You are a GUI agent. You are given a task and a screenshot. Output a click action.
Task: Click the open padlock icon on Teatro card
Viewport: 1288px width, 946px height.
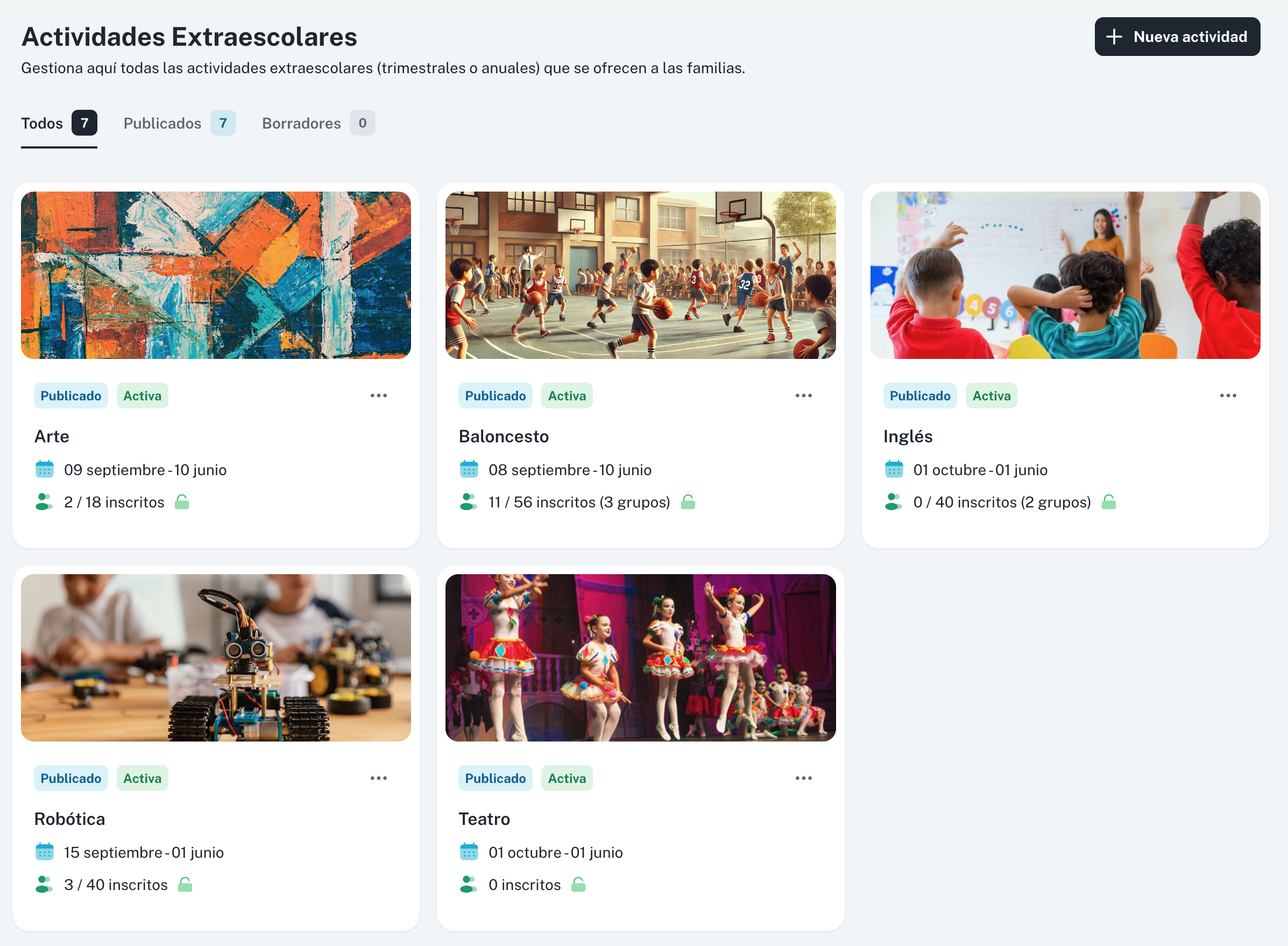pyautogui.click(x=579, y=885)
